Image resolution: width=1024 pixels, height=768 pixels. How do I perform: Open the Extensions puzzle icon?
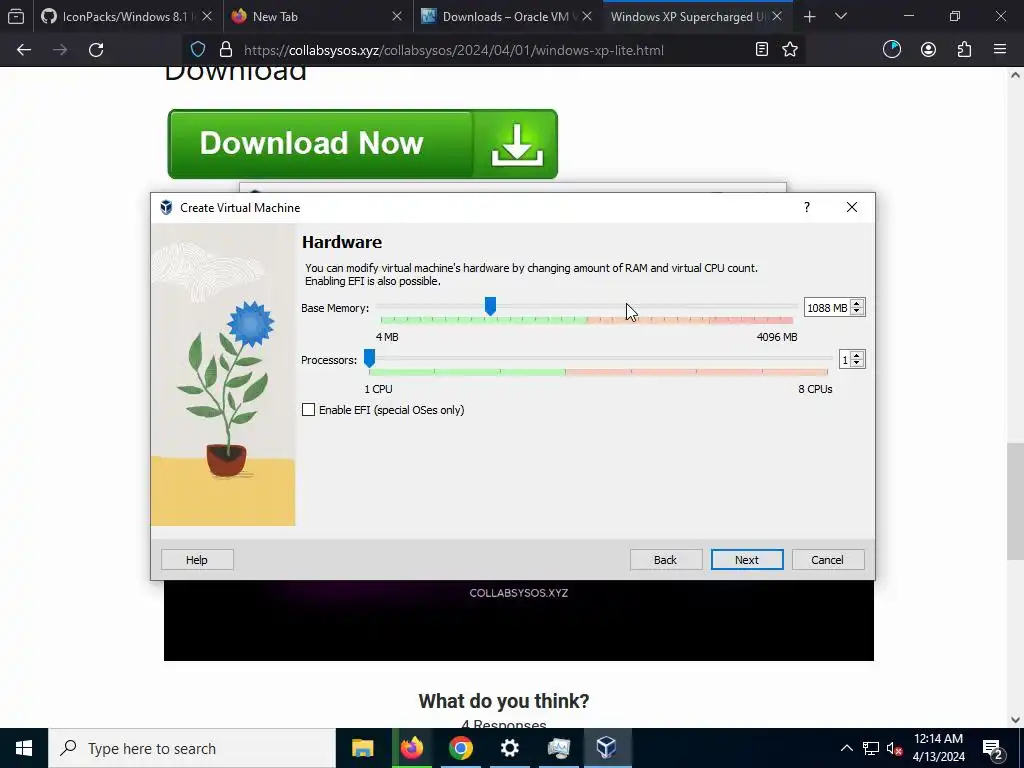coord(964,50)
